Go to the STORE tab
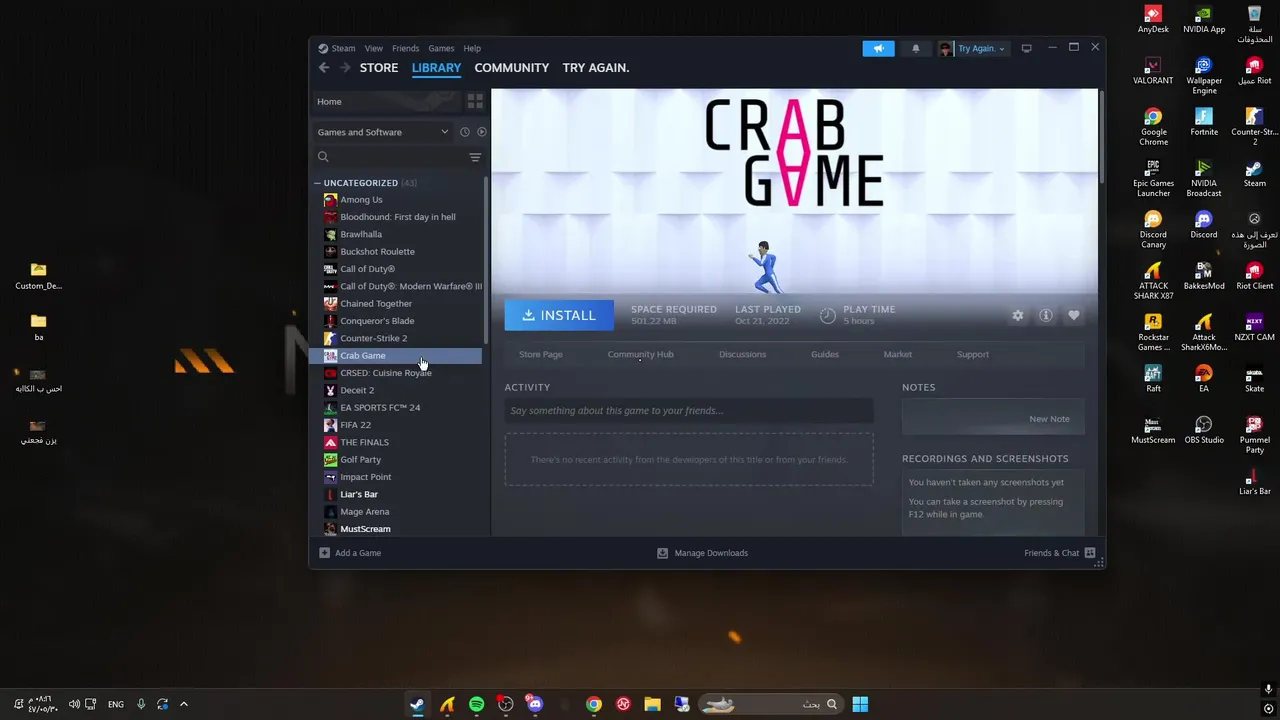The height and width of the screenshot is (720, 1280). click(x=379, y=68)
